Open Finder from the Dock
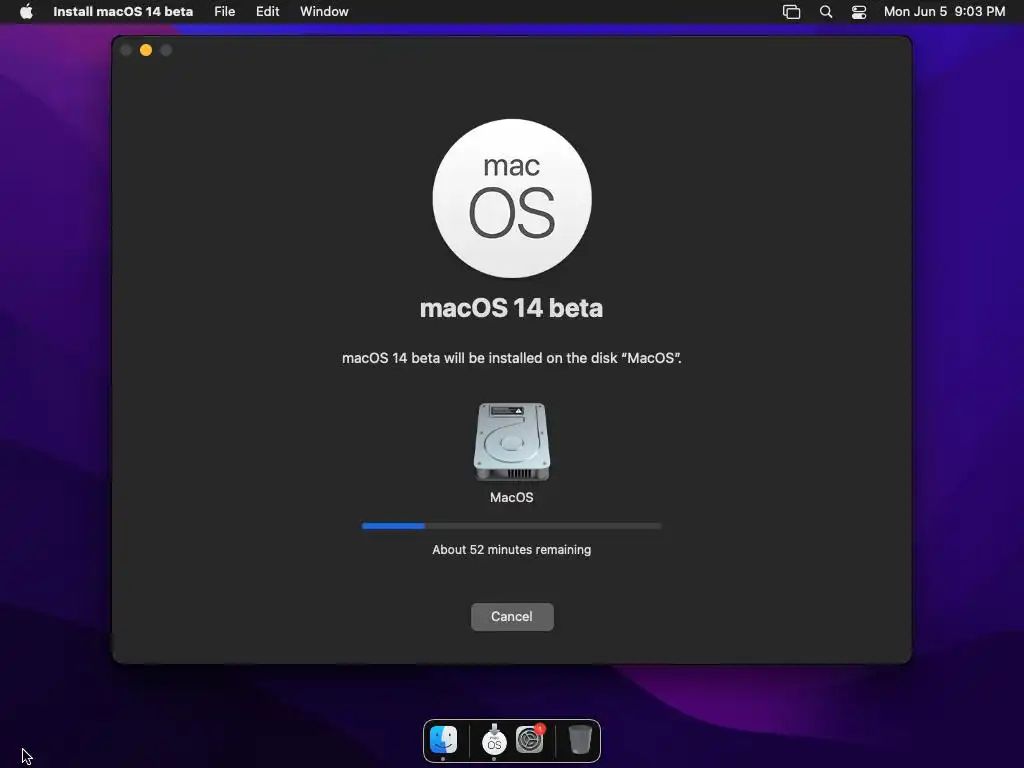This screenshot has height=768, width=1024. (443, 740)
